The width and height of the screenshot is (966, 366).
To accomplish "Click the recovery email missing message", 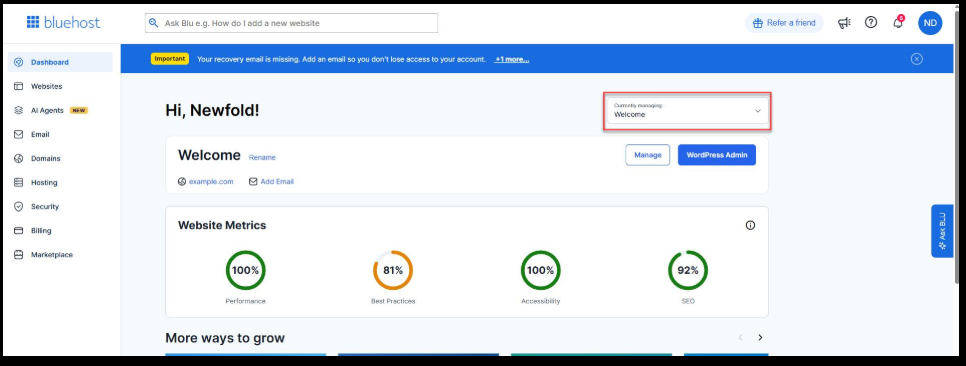I will point(341,59).
